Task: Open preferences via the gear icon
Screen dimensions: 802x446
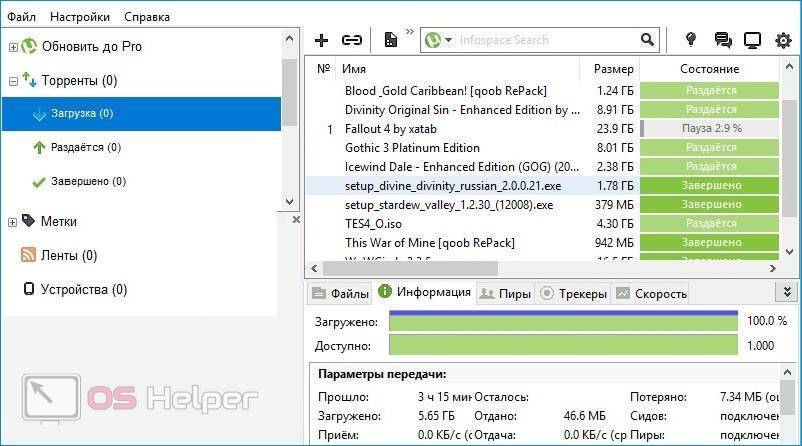Action: pos(782,40)
